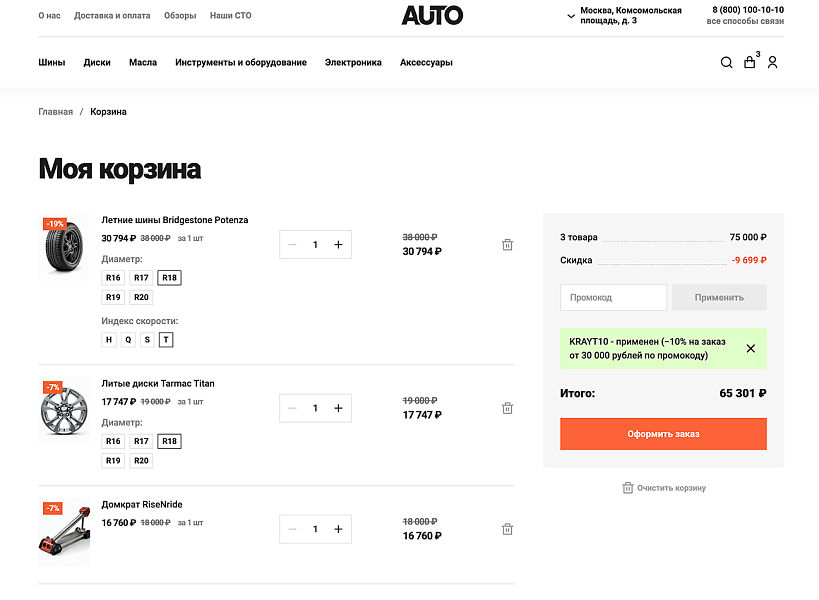The image size is (819, 600).
Task: Increase Bridgestone Potenza quantity with plus
Action: click(338, 244)
